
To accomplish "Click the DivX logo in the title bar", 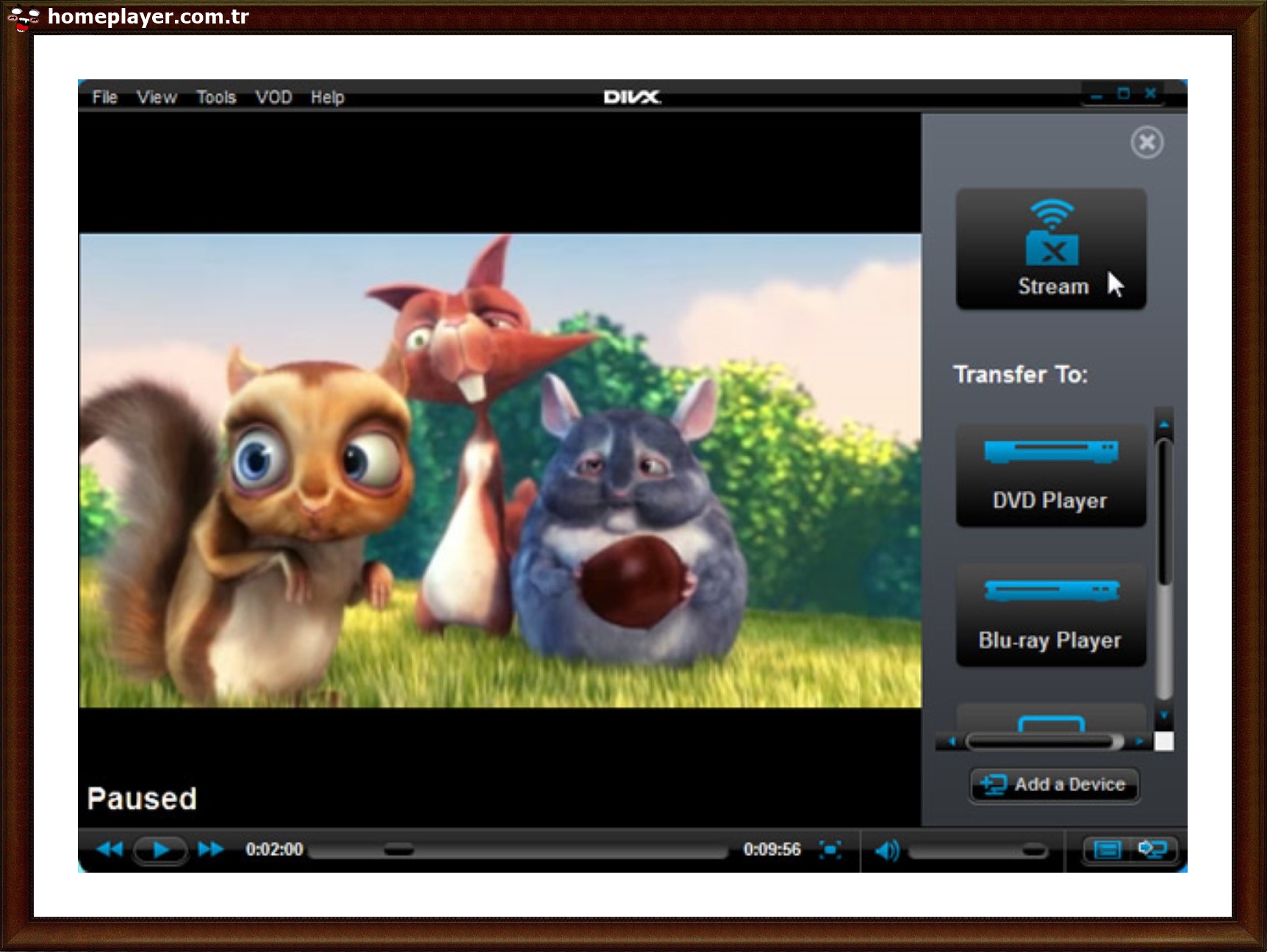I will 631,96.
